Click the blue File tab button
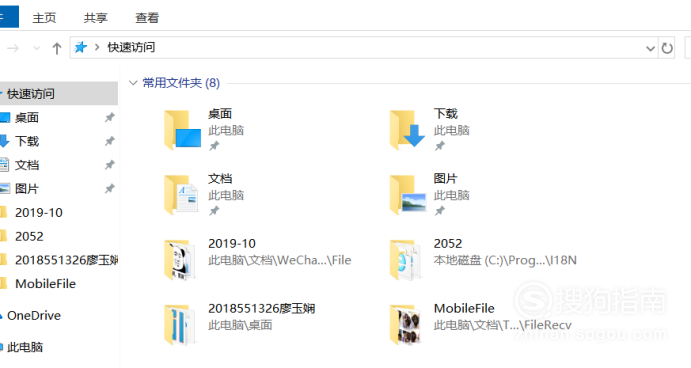This screenshot has width=691, height=368. click(x=9, y=17)
